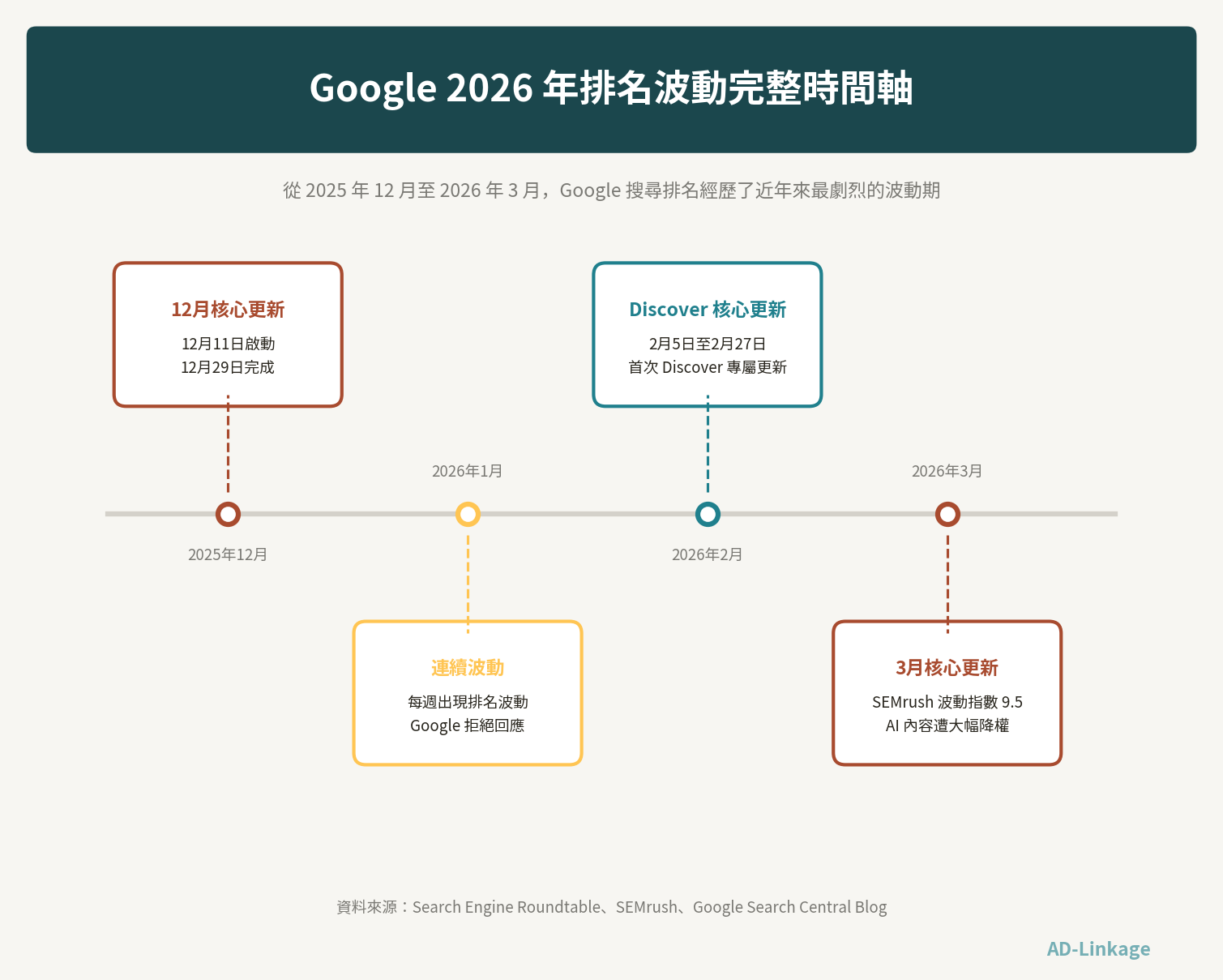Click the main title banner
The height and width of the screenshot is (980, 1223).
tap(611, 89)
